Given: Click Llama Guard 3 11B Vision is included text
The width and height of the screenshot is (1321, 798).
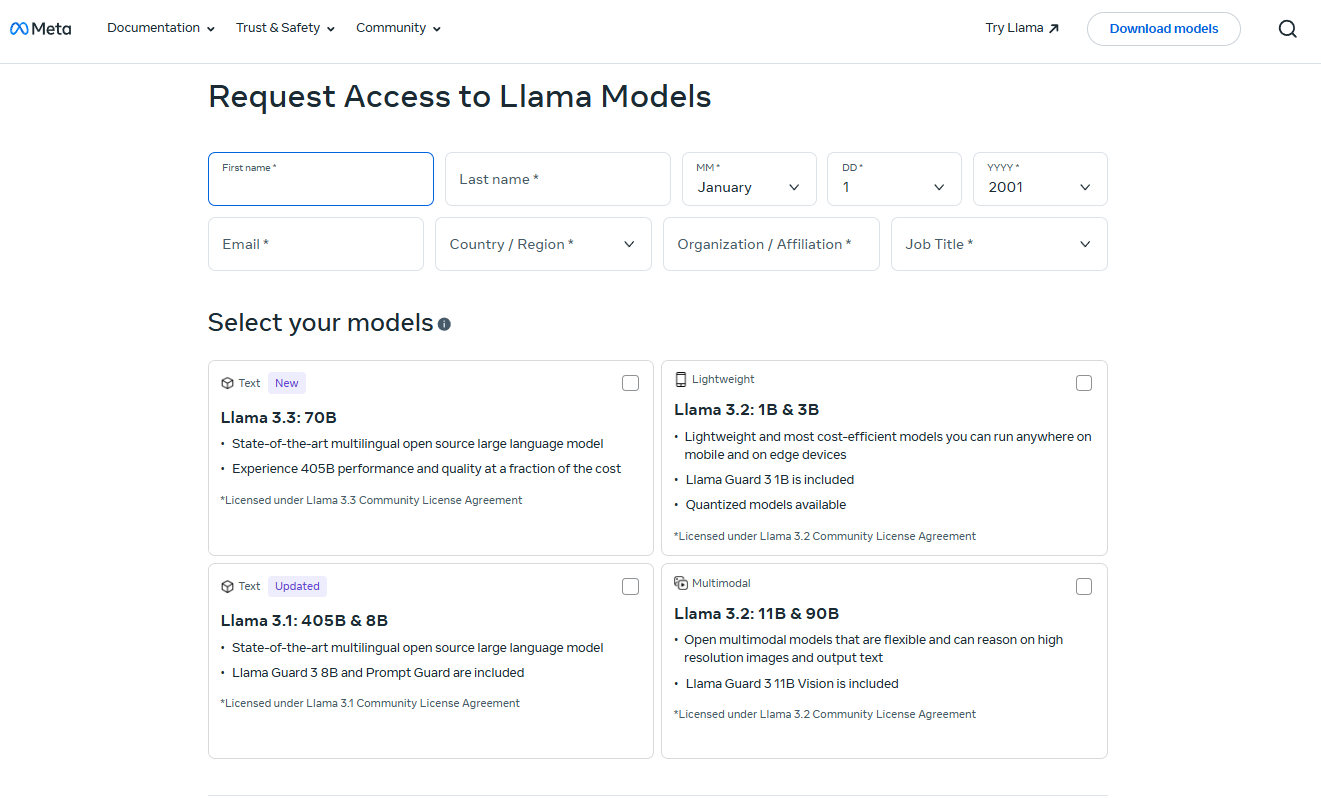Looking at the screenshot, I should click(x=792, y=684).
